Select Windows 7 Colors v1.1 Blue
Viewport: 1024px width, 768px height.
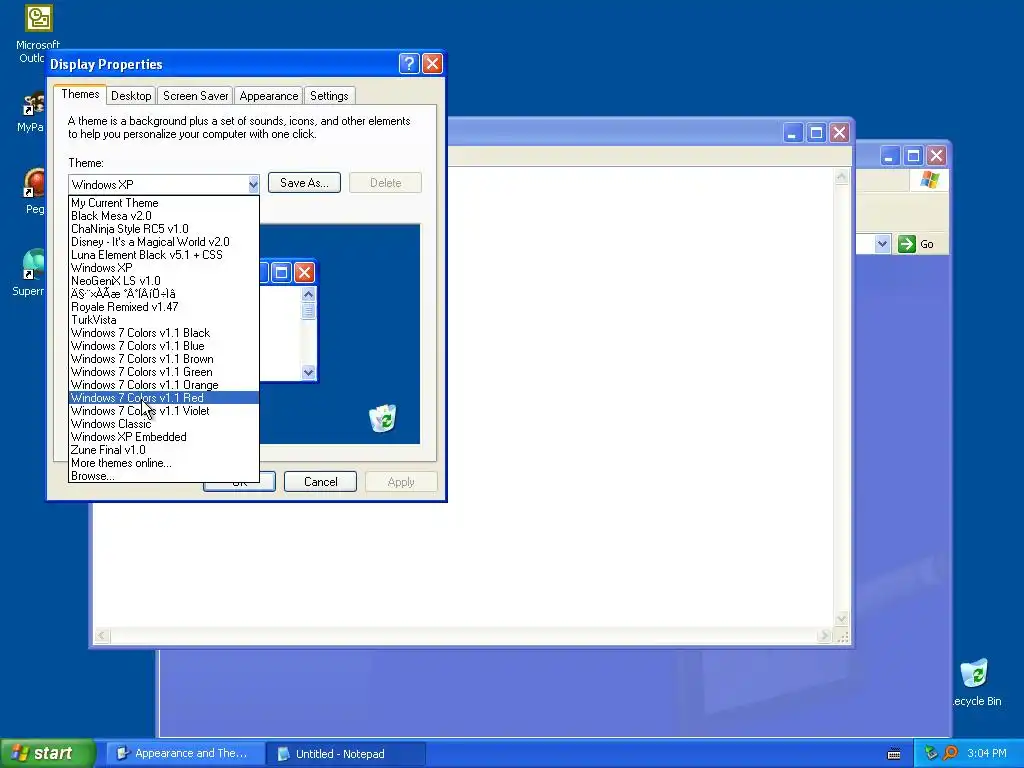pyautogui.click(x=164, y=346)
